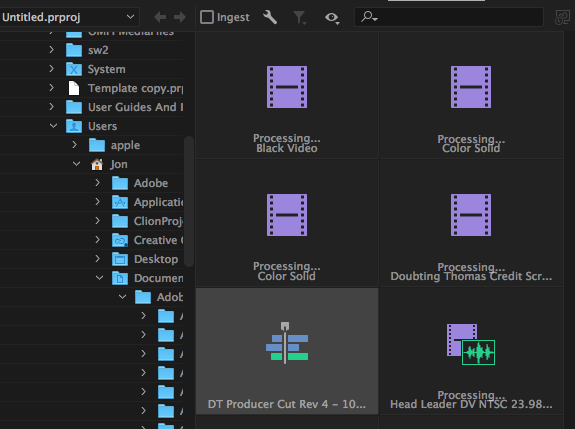Collapse the Documents folder

click(99, 278)
